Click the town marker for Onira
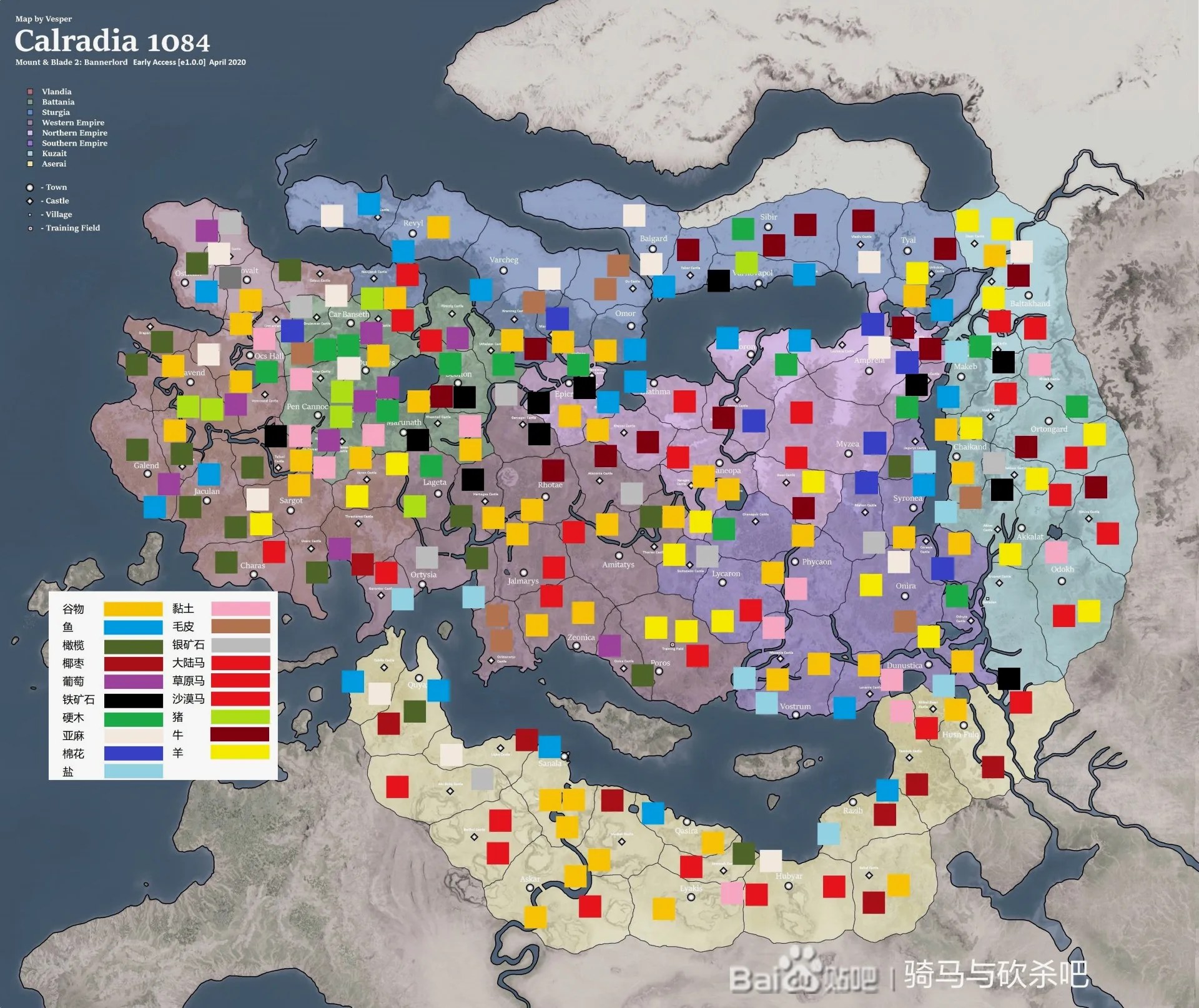 tap(905, 596)
